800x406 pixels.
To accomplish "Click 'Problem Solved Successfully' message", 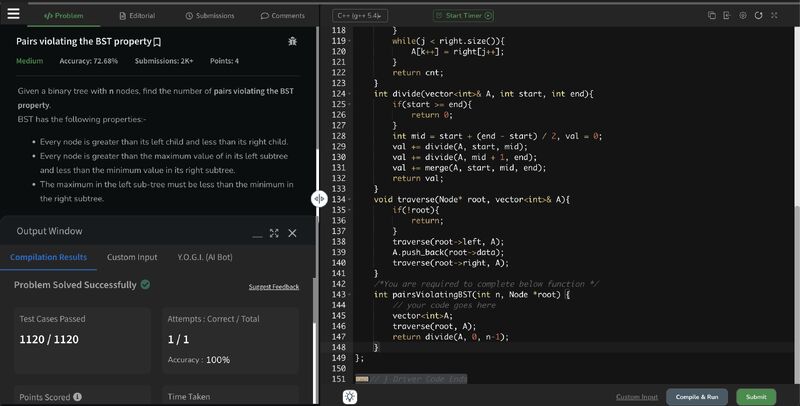I will tap(75, 285).
